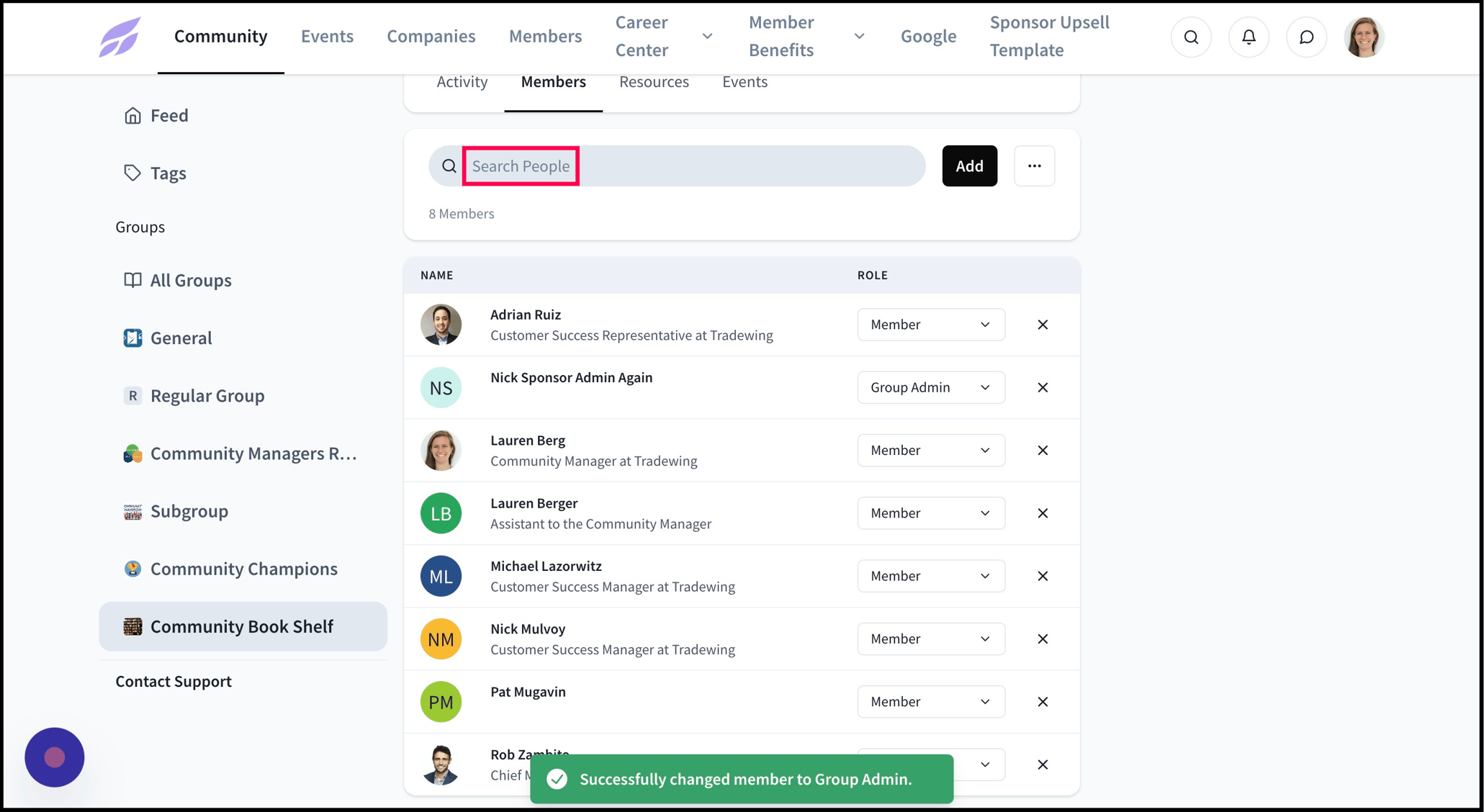Screen dimensions: 1484x812
Task: Click the Contact Support link
Action: click(174, 681)
